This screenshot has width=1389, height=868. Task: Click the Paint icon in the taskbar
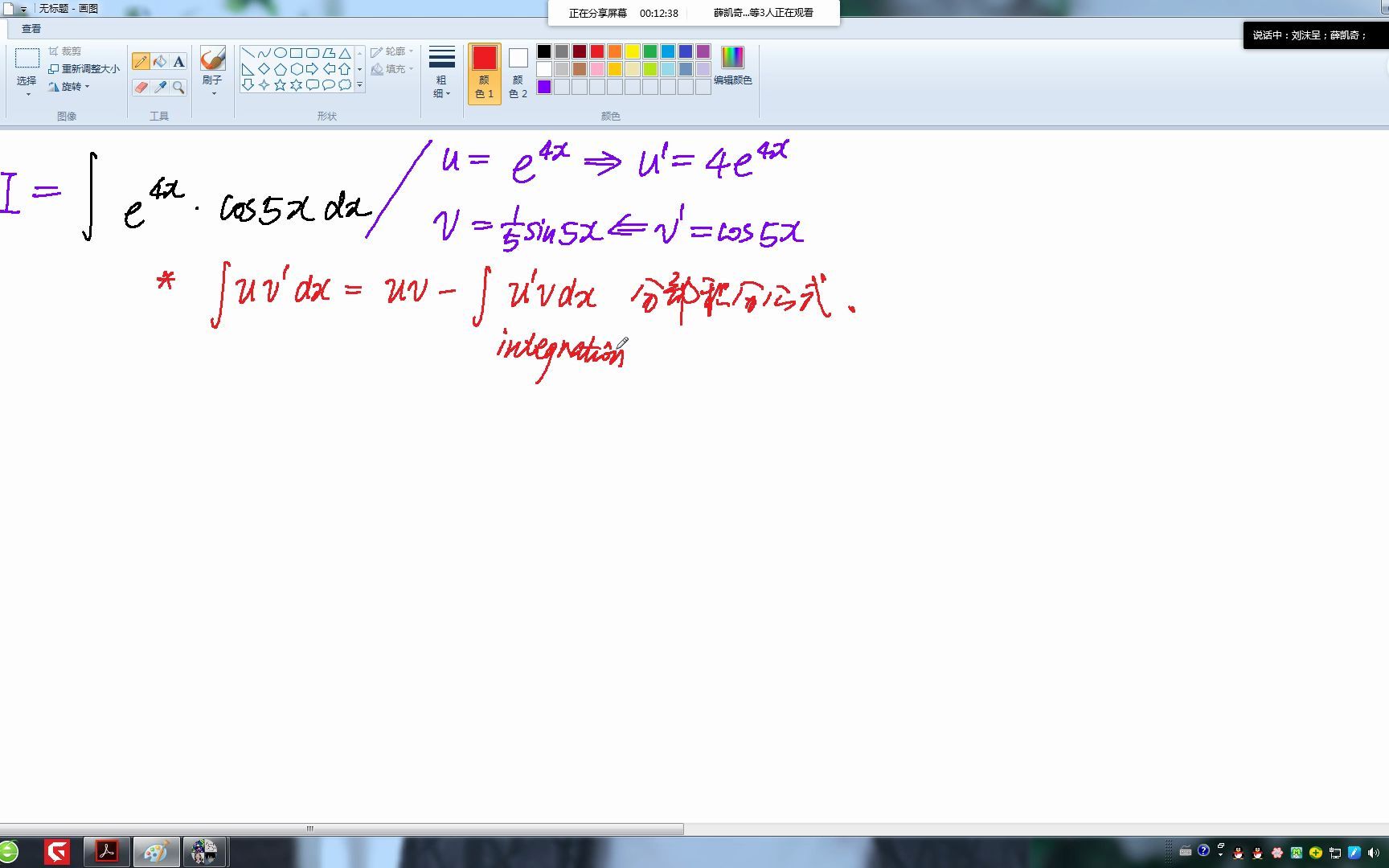pos(155,851)
